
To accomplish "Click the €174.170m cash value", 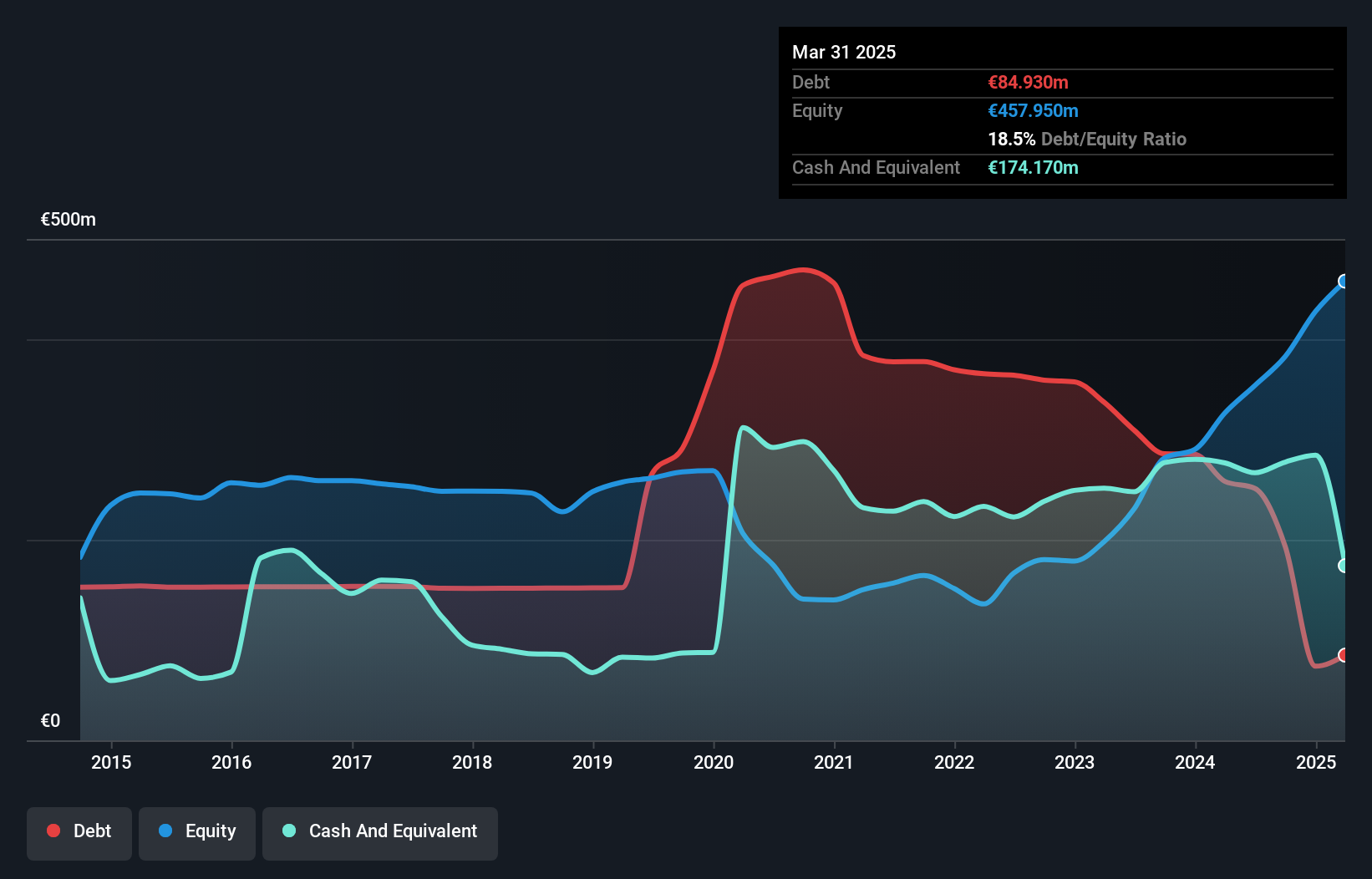I will 1033,167.
